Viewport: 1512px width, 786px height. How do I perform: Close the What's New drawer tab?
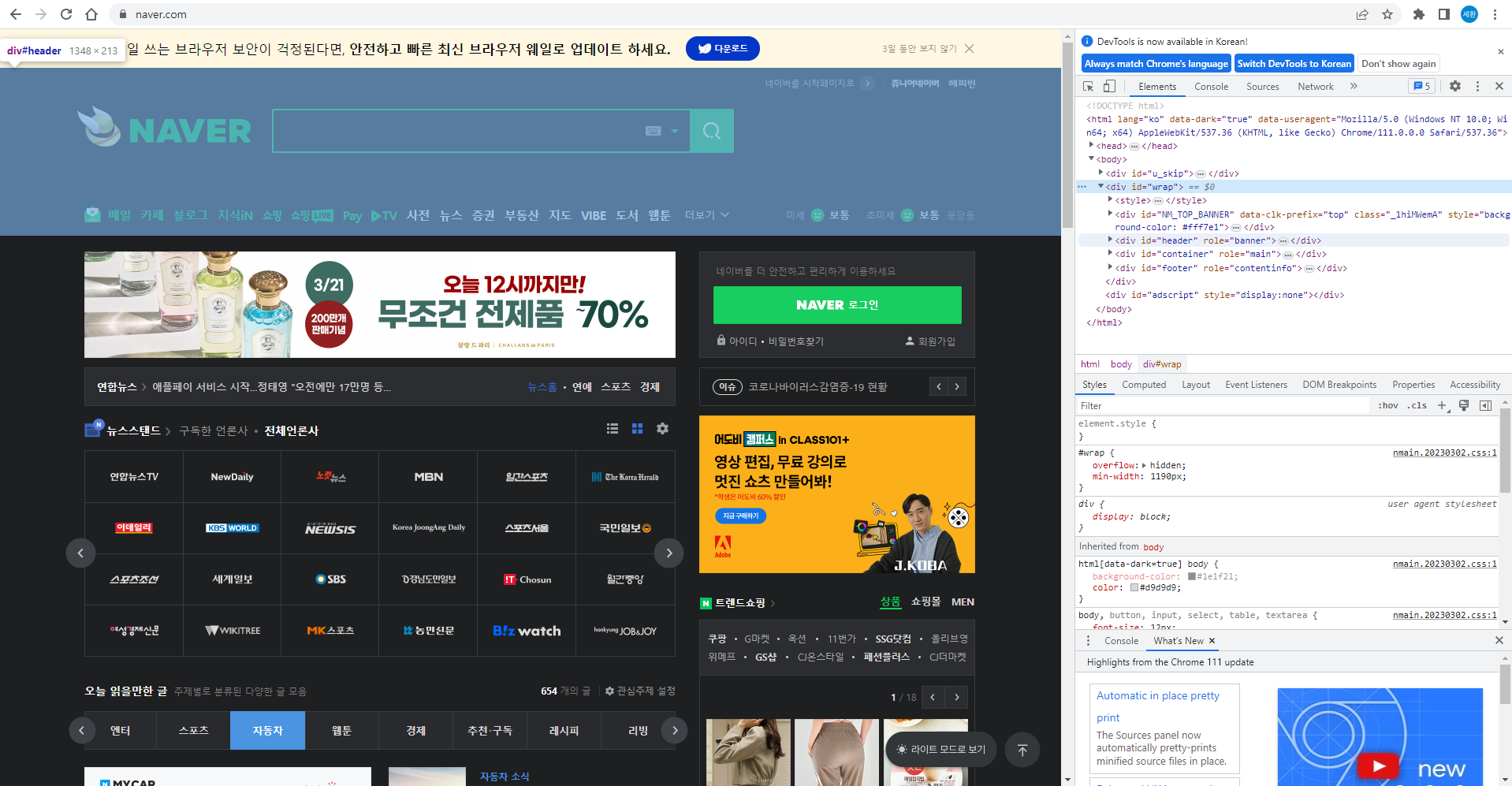point(1212,640)
